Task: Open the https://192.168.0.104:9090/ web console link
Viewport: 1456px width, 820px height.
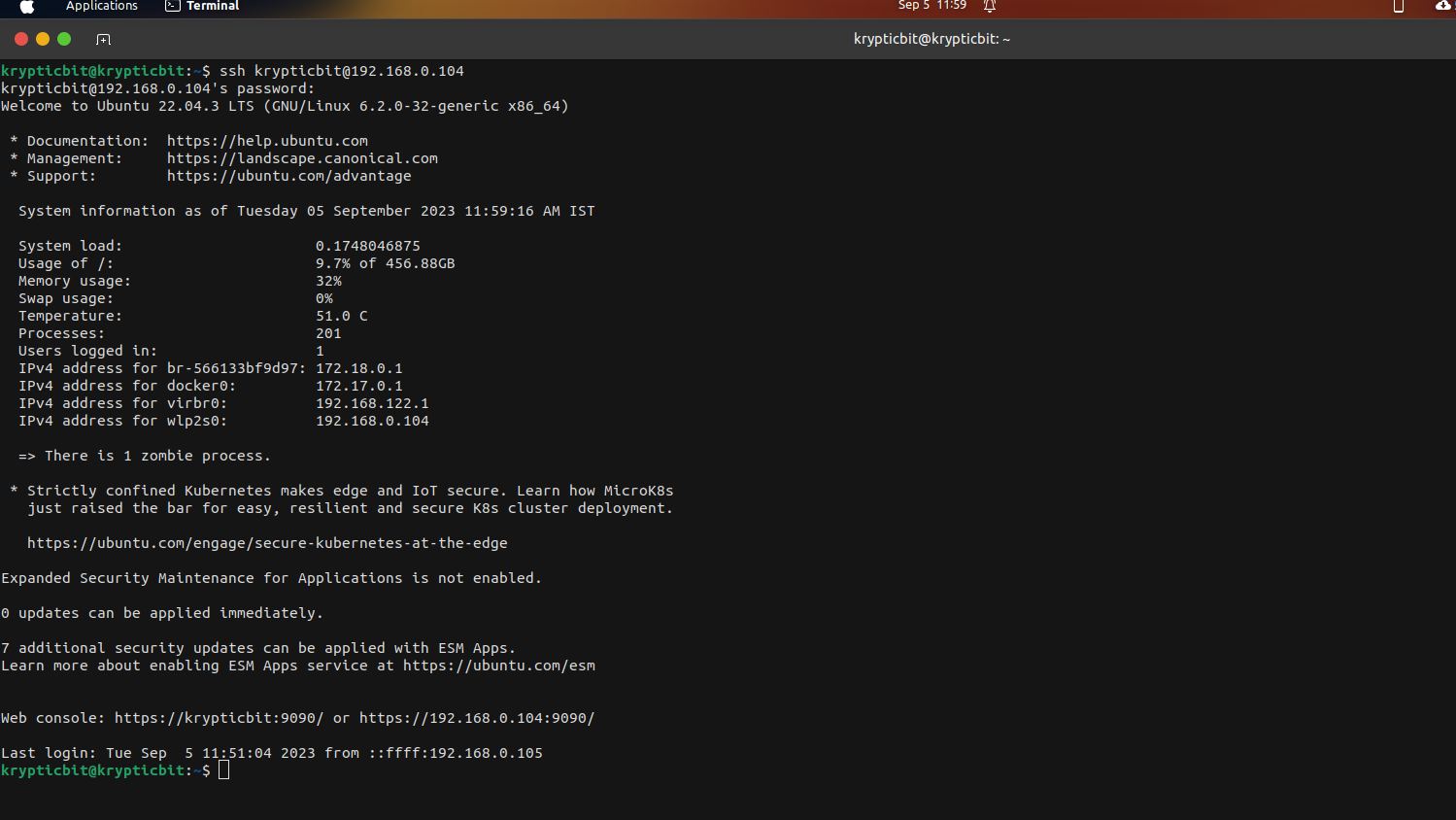Action: pyautogui.click(x=476, y=717)
